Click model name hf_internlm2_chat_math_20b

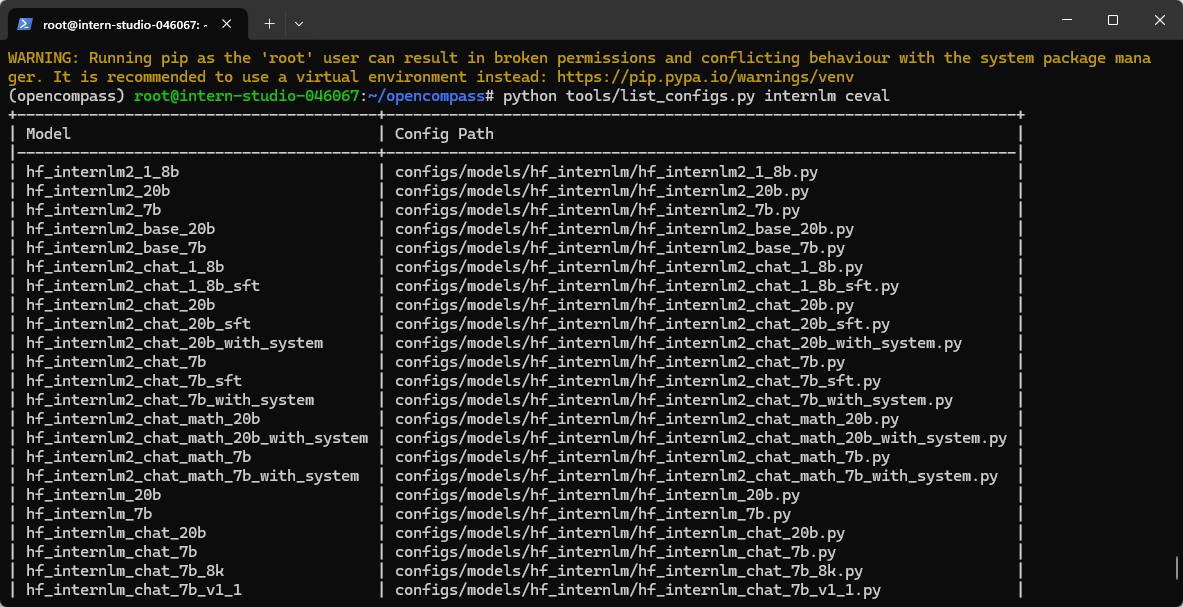(143, 418)
